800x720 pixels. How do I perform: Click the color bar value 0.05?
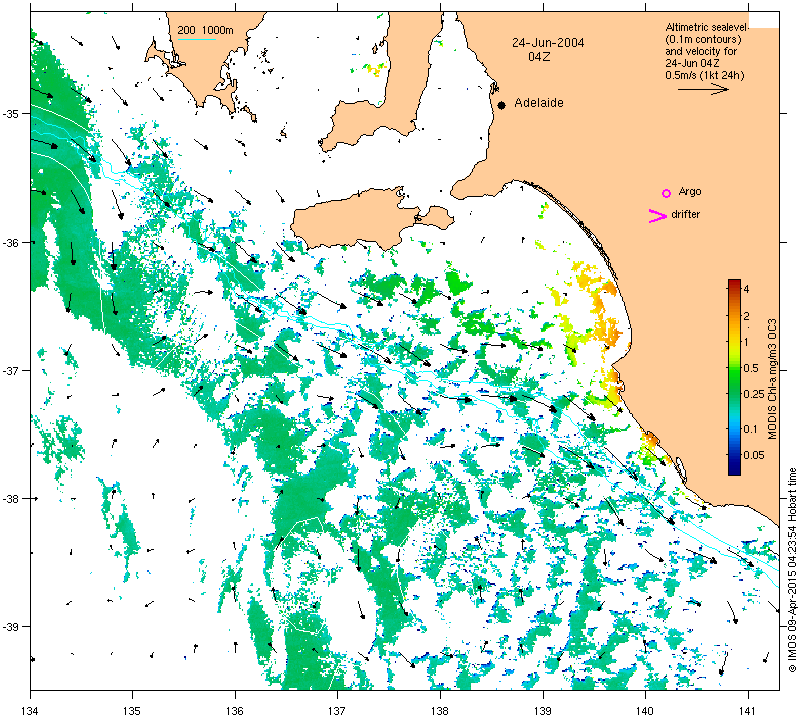coord(754,455)
